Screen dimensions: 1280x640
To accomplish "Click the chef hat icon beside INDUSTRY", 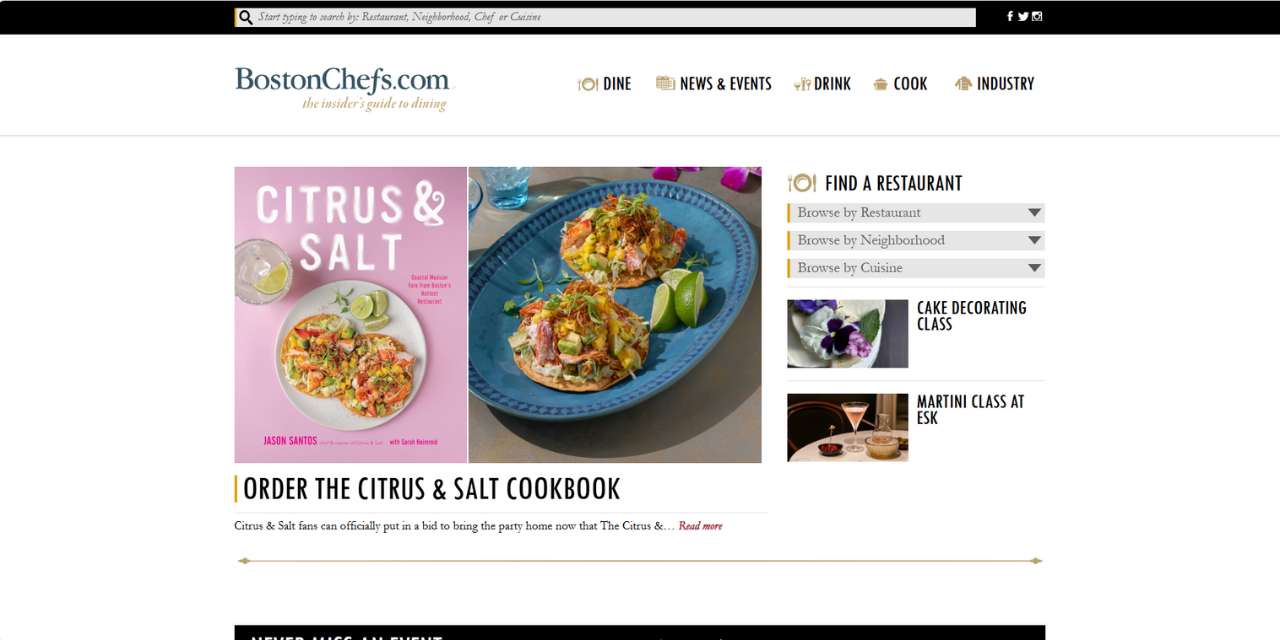I will pyautogui.click(x=963, y=83).
